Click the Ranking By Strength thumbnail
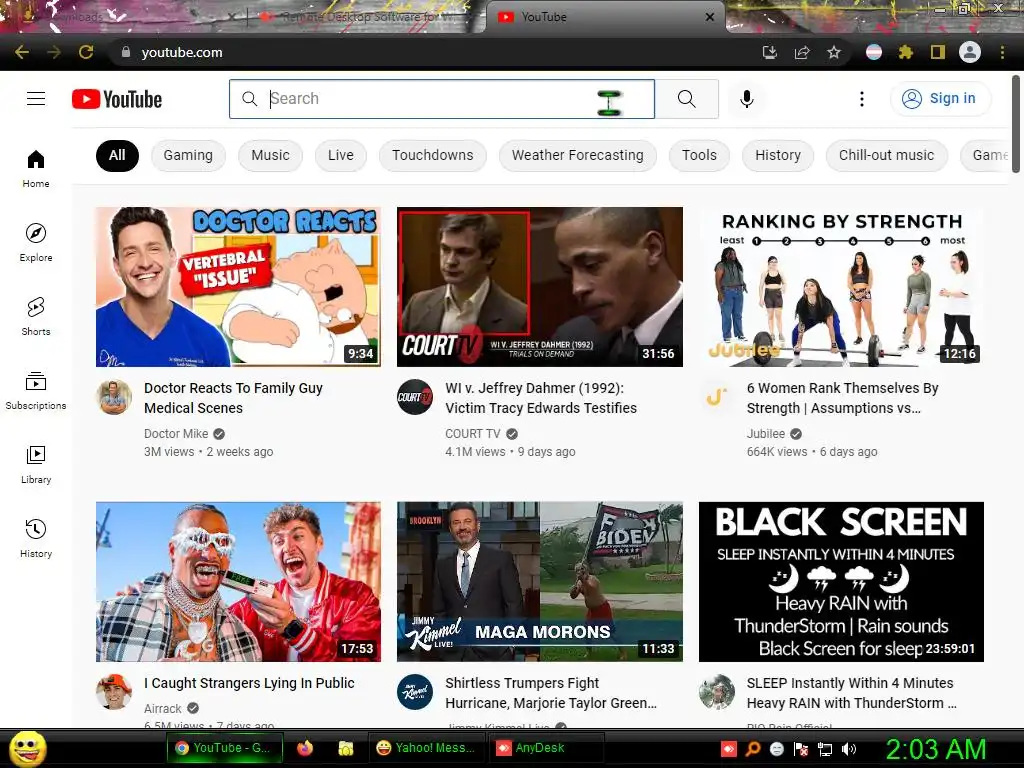The width and height of the screenshot is (1024, 768). click(x=841, y=287)
